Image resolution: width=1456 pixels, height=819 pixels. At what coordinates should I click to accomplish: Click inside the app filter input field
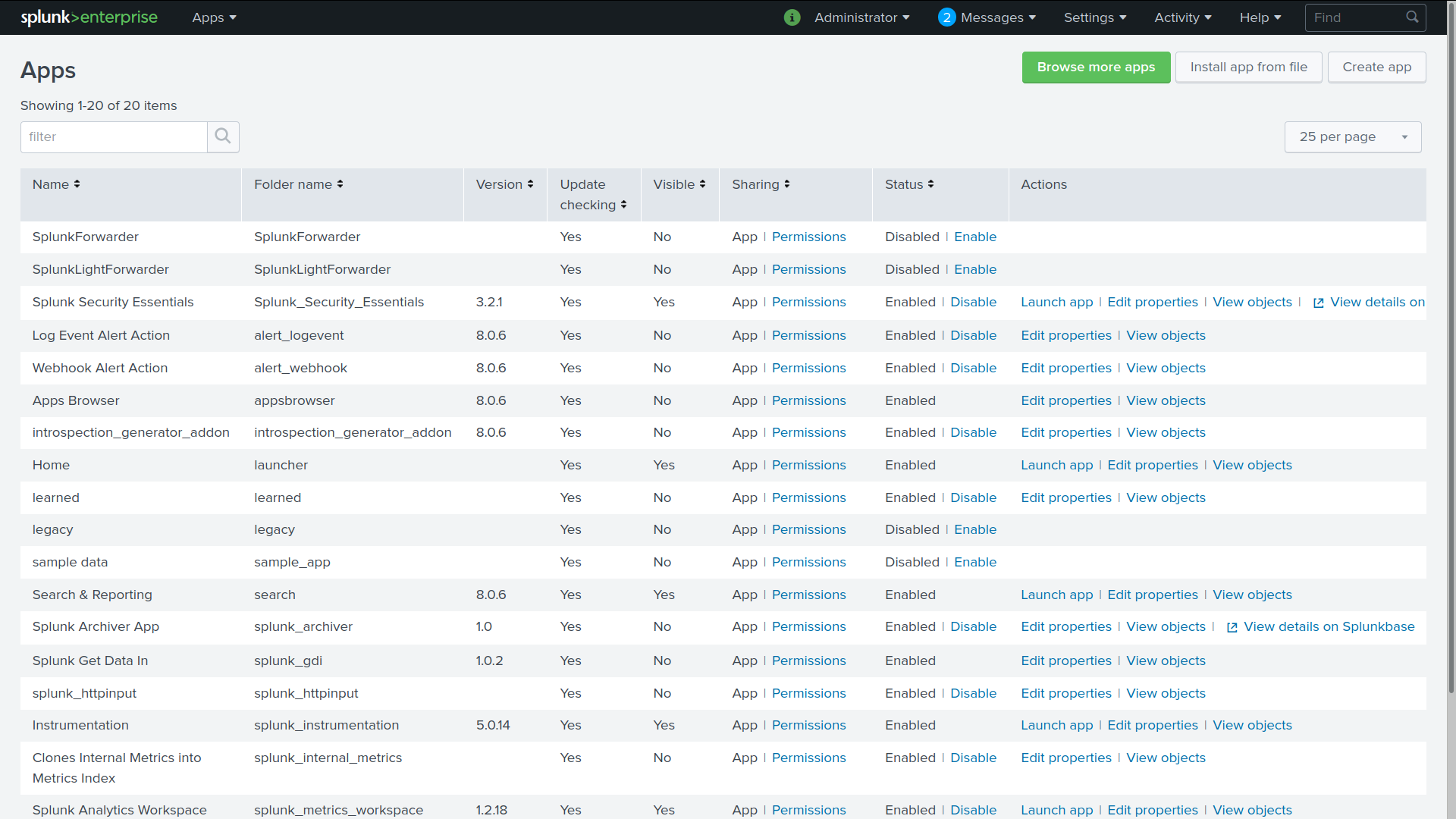point(114,136)
